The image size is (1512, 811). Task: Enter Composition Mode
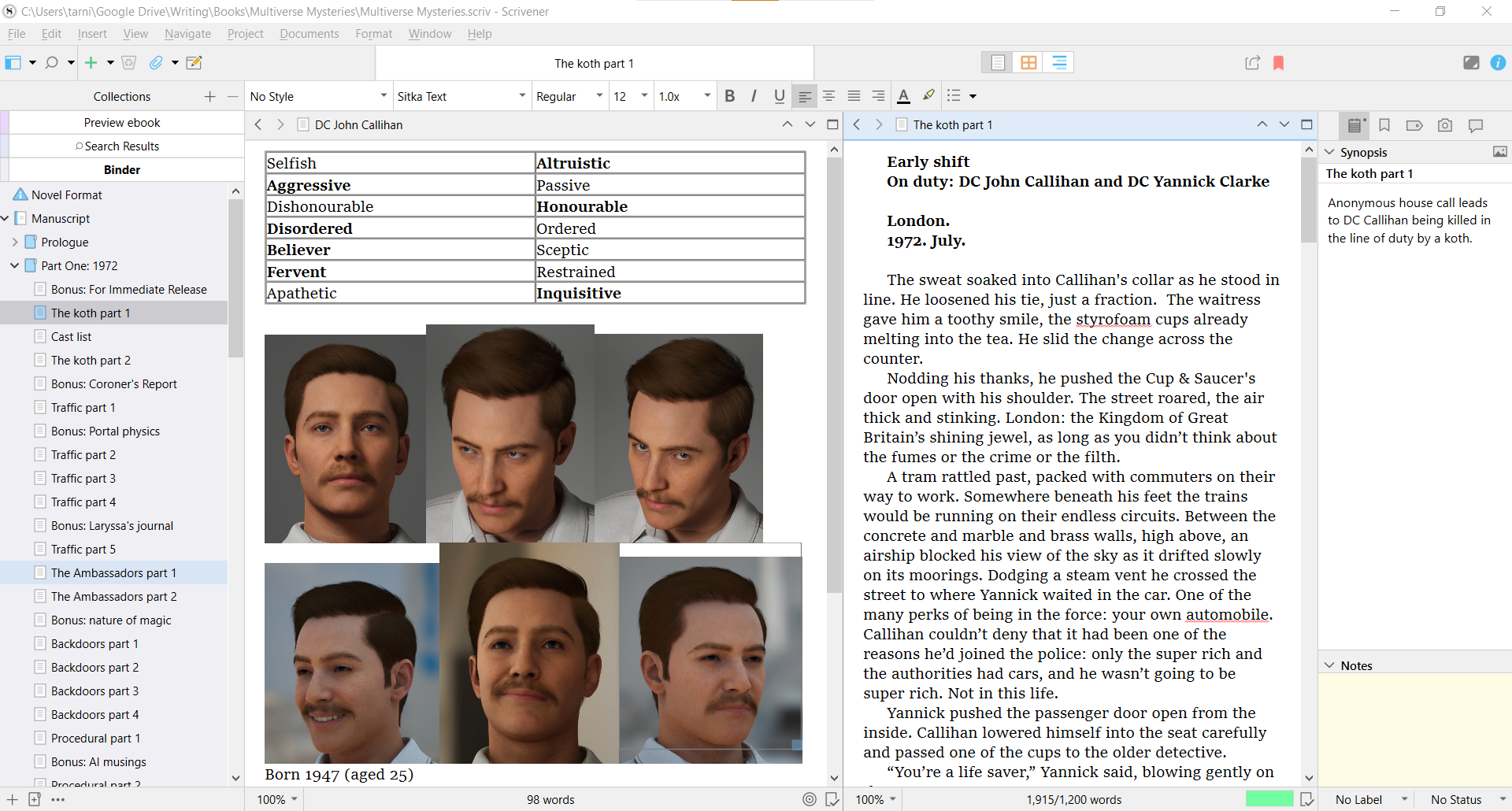coord(1472,63)
